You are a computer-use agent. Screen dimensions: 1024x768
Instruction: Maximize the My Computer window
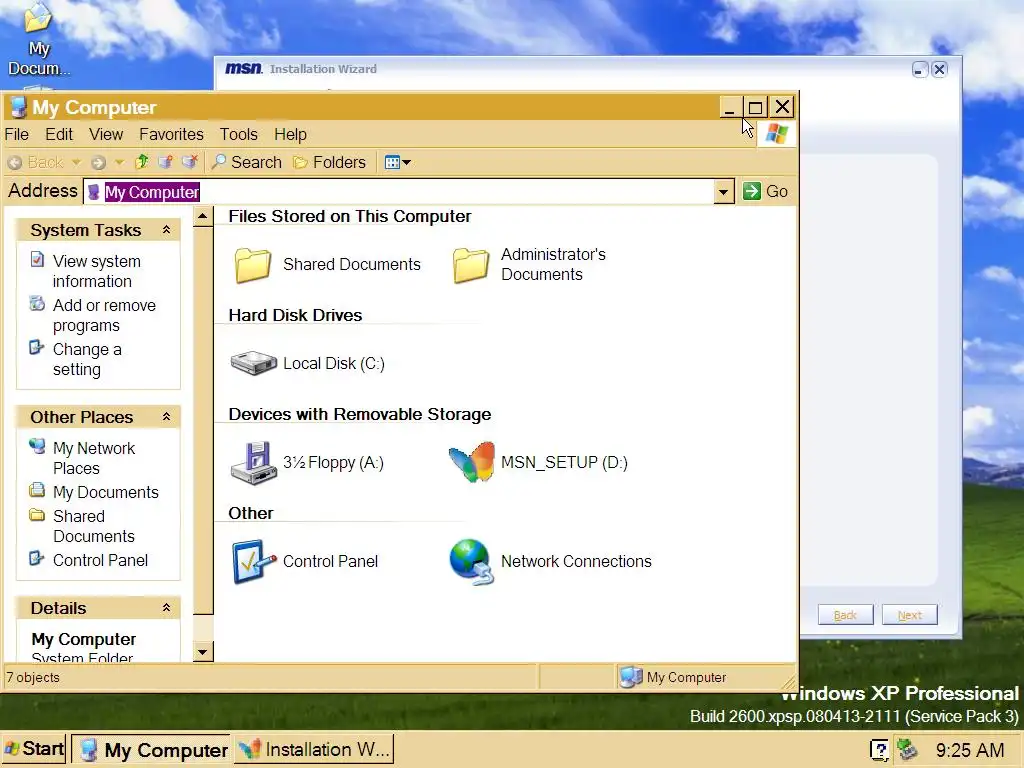click(x=756, y=107)
